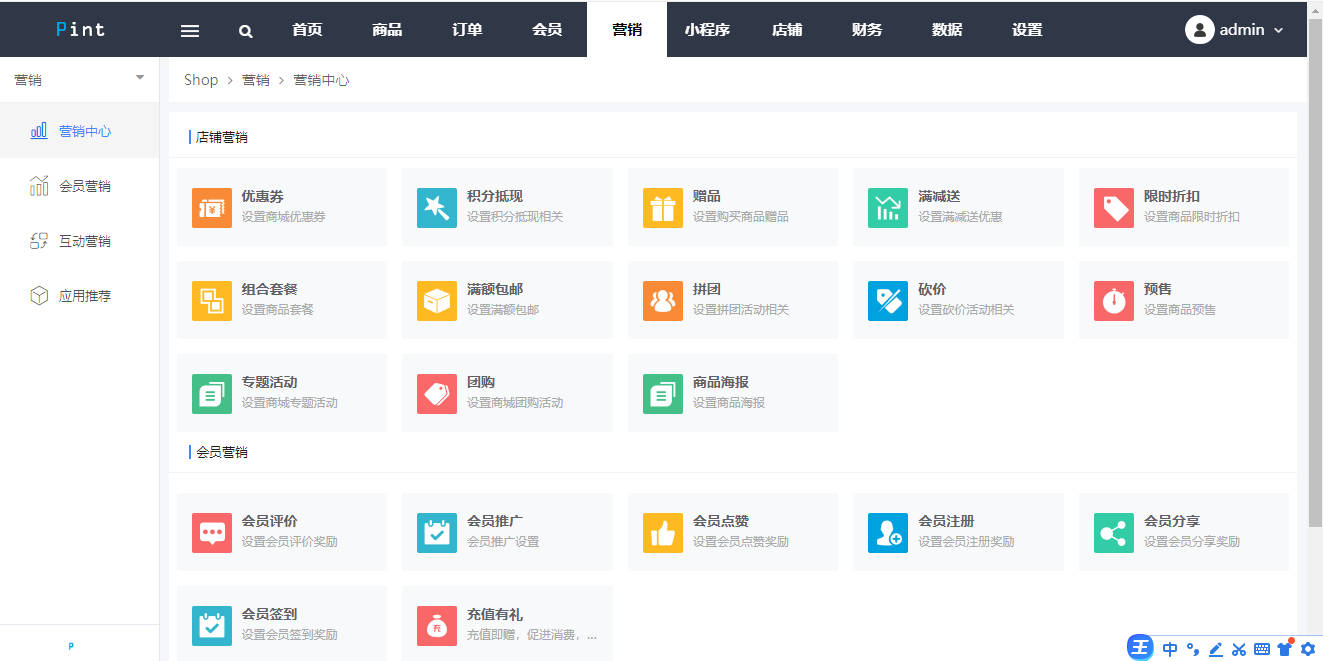The height and width of the screenshot is (661, 1323).
Task: Click the 积分抵现 magic wand icon
Action: pyautogui.click(x=437, y=207)
